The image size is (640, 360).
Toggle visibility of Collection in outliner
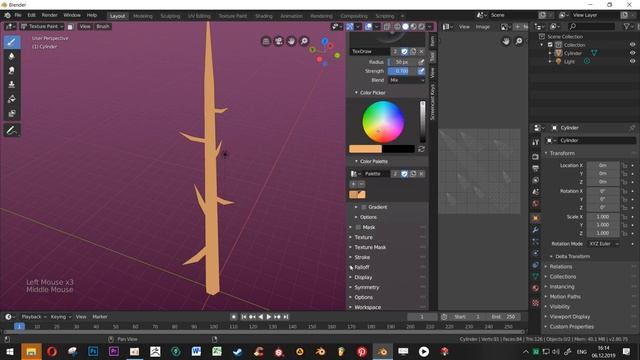point(632,45)
